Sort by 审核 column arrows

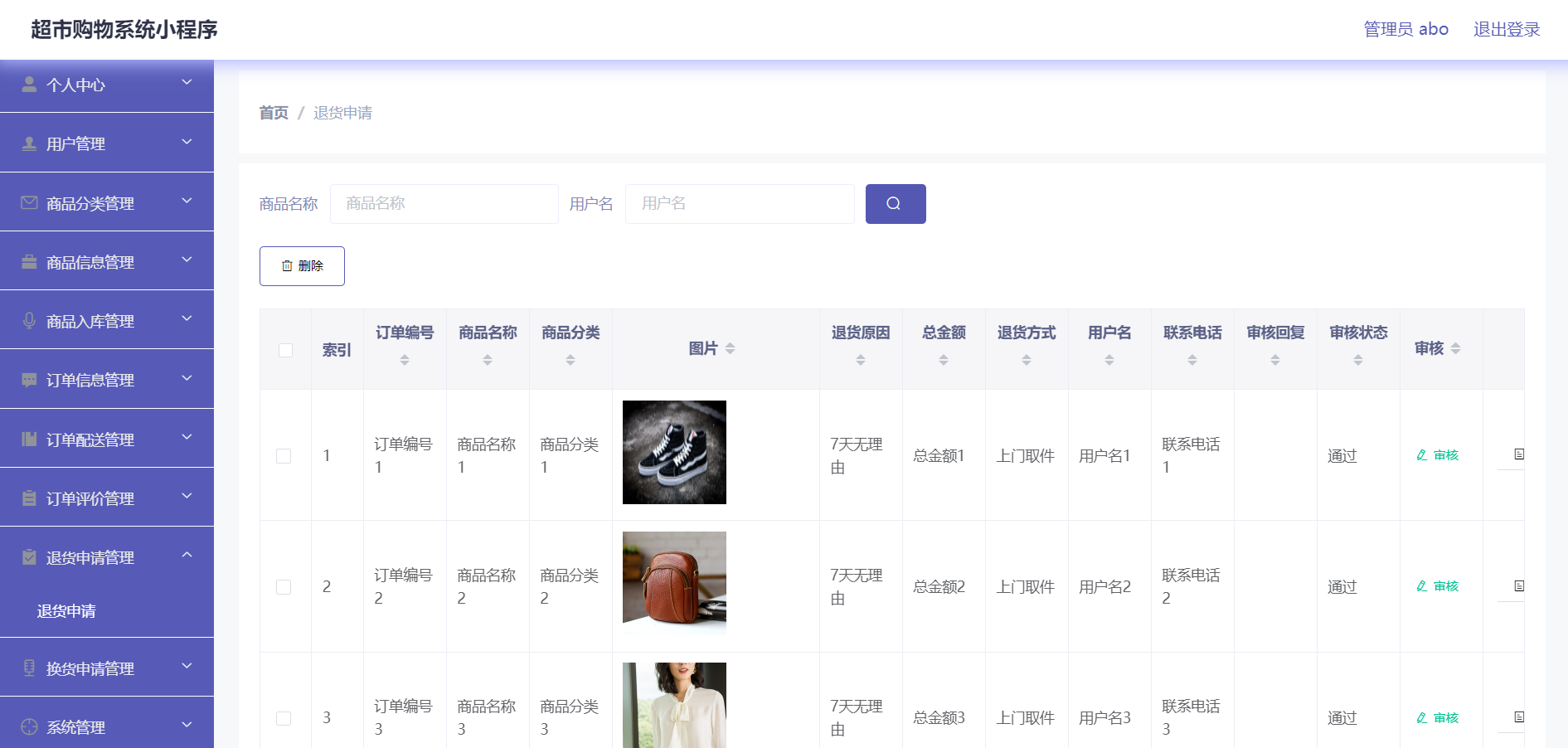(x=1456, y=349)
